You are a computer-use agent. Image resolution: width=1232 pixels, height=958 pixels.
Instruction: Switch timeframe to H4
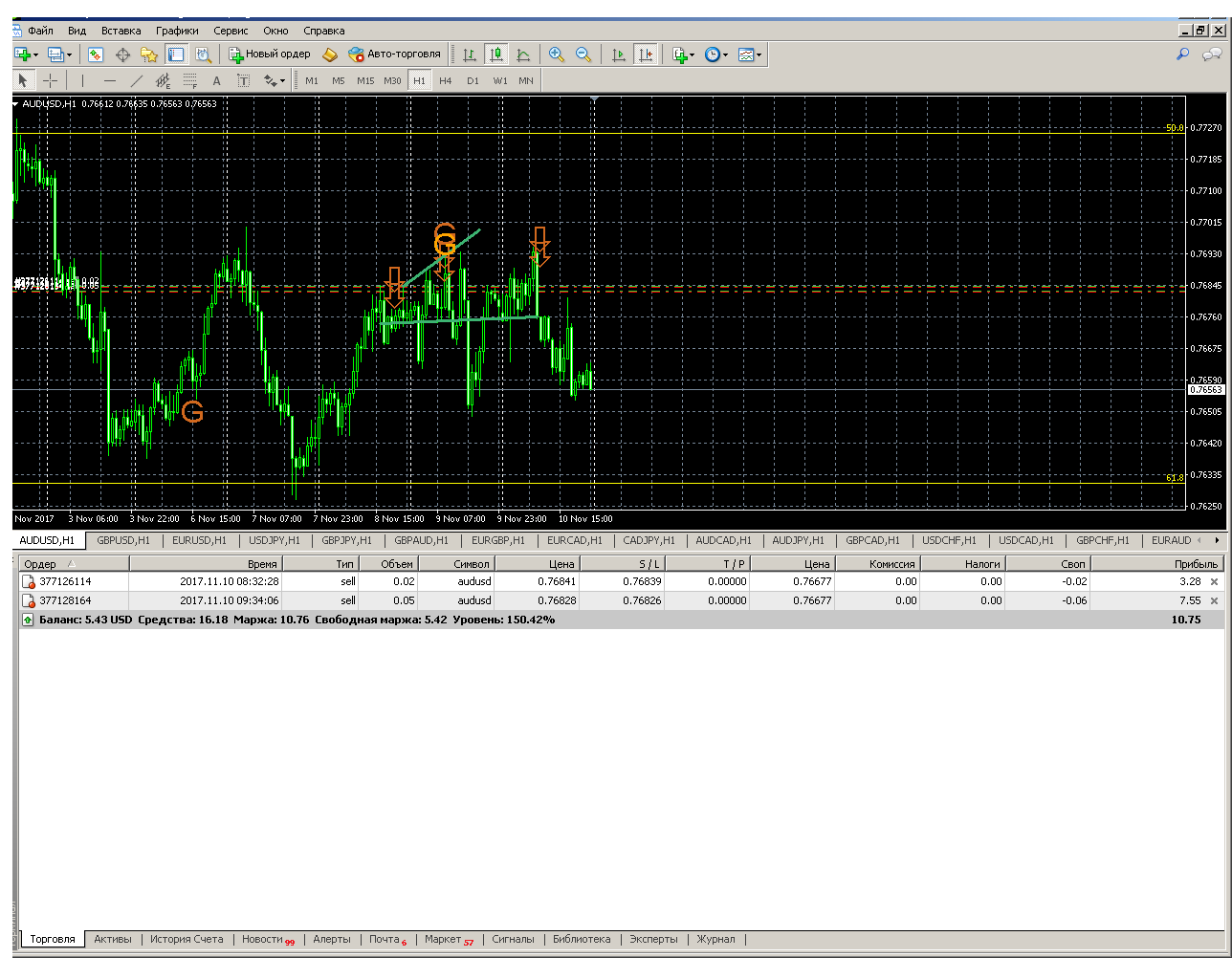pyautogui.click(x=446, y=80)
